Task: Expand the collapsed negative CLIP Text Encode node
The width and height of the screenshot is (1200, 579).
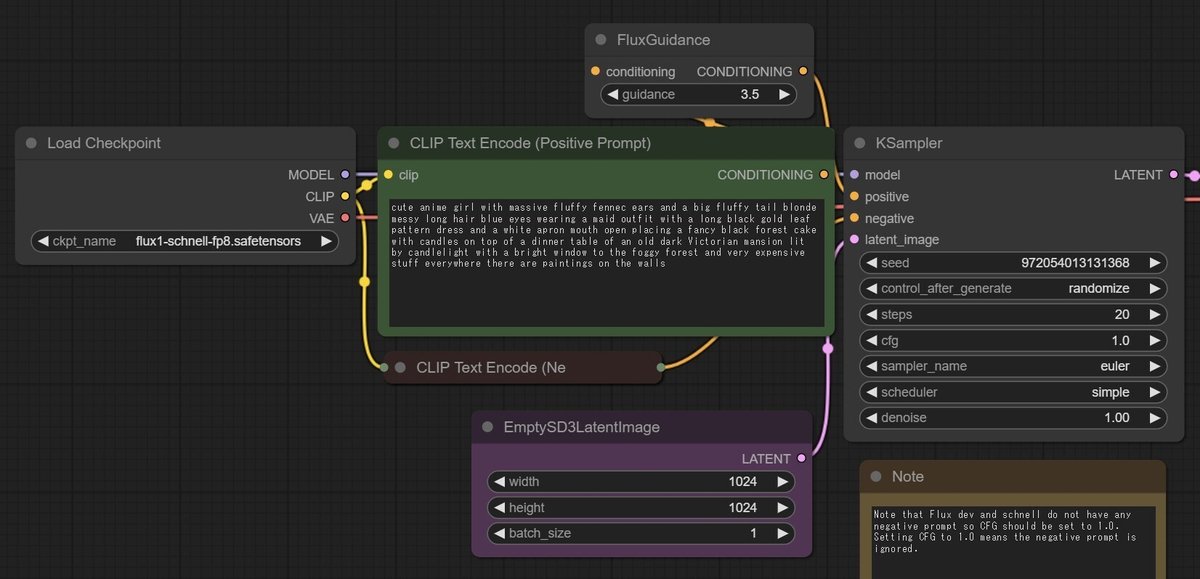Action: point(400,367)
